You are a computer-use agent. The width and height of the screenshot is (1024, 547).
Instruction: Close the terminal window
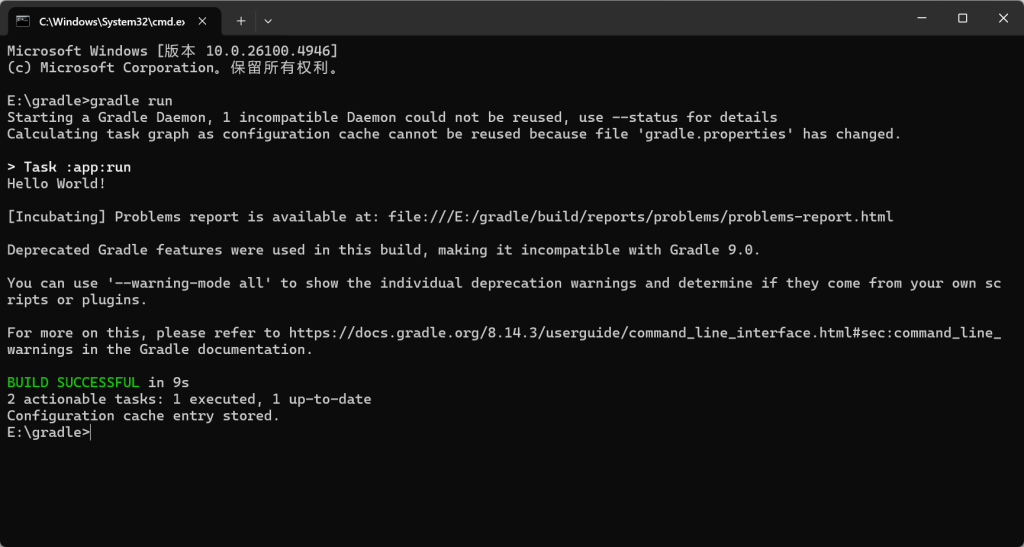click(1001, 18)
